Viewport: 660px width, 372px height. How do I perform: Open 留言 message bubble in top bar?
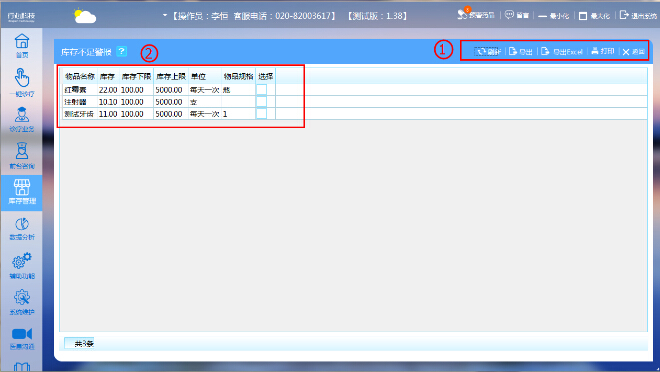pyautogui.click(x=516, y=15)
